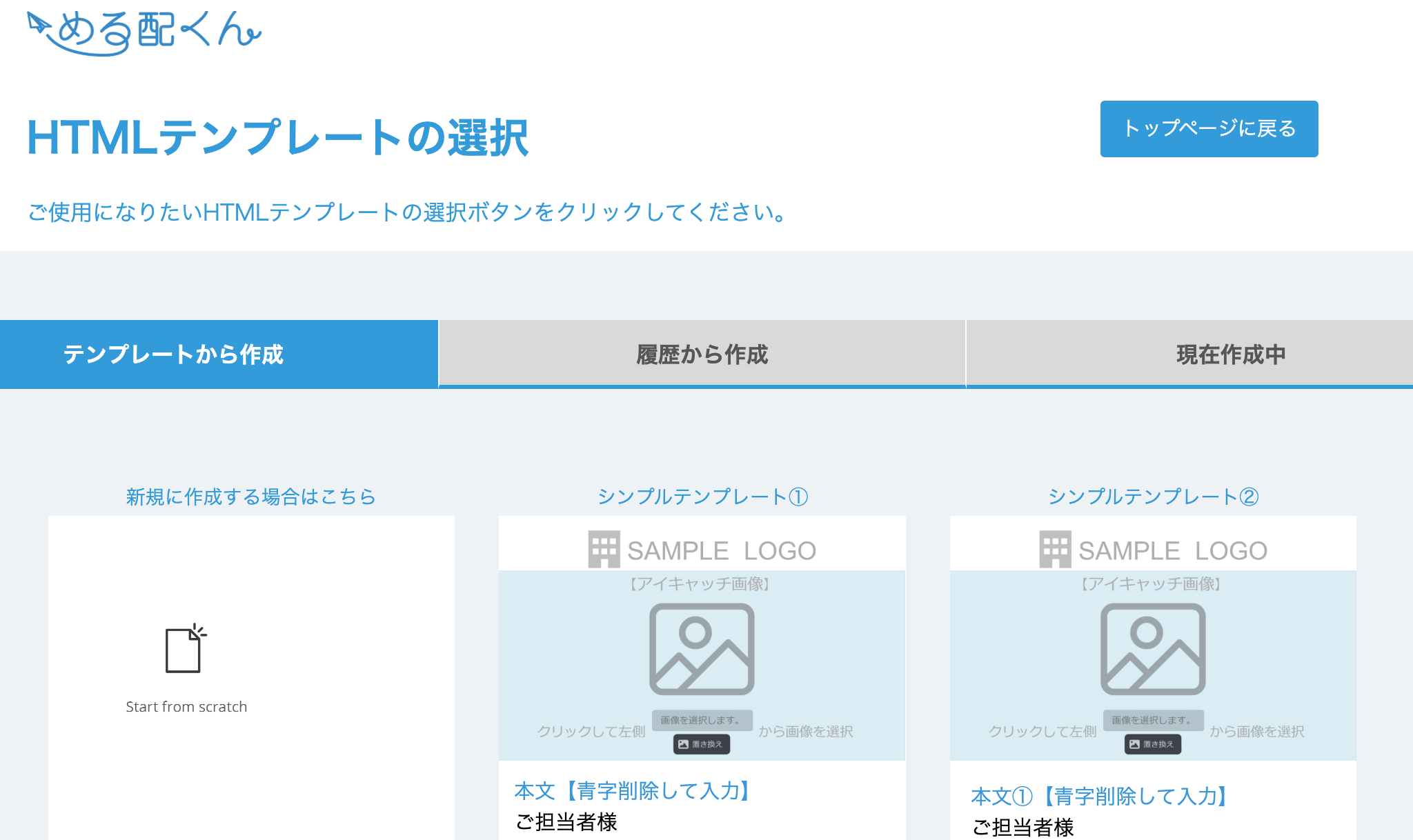Image resolution: width=1413 pixels, height=840 pixels.
Task: Click the シンプルテンプレート② title
Action: click(1153, 497)
